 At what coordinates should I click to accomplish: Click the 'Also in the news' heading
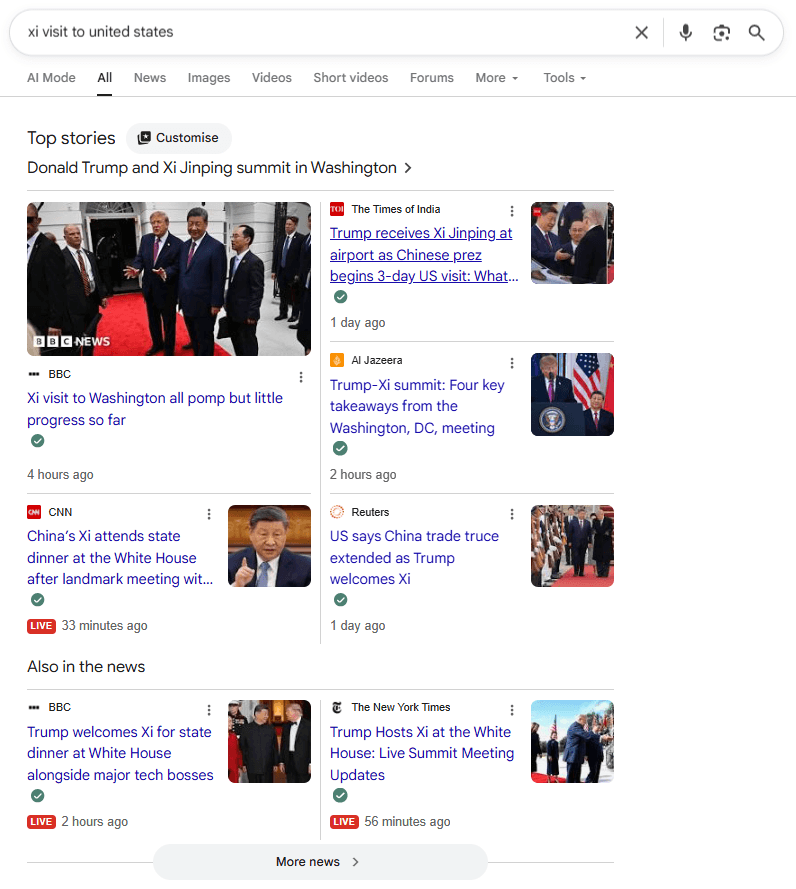[86, 667]
